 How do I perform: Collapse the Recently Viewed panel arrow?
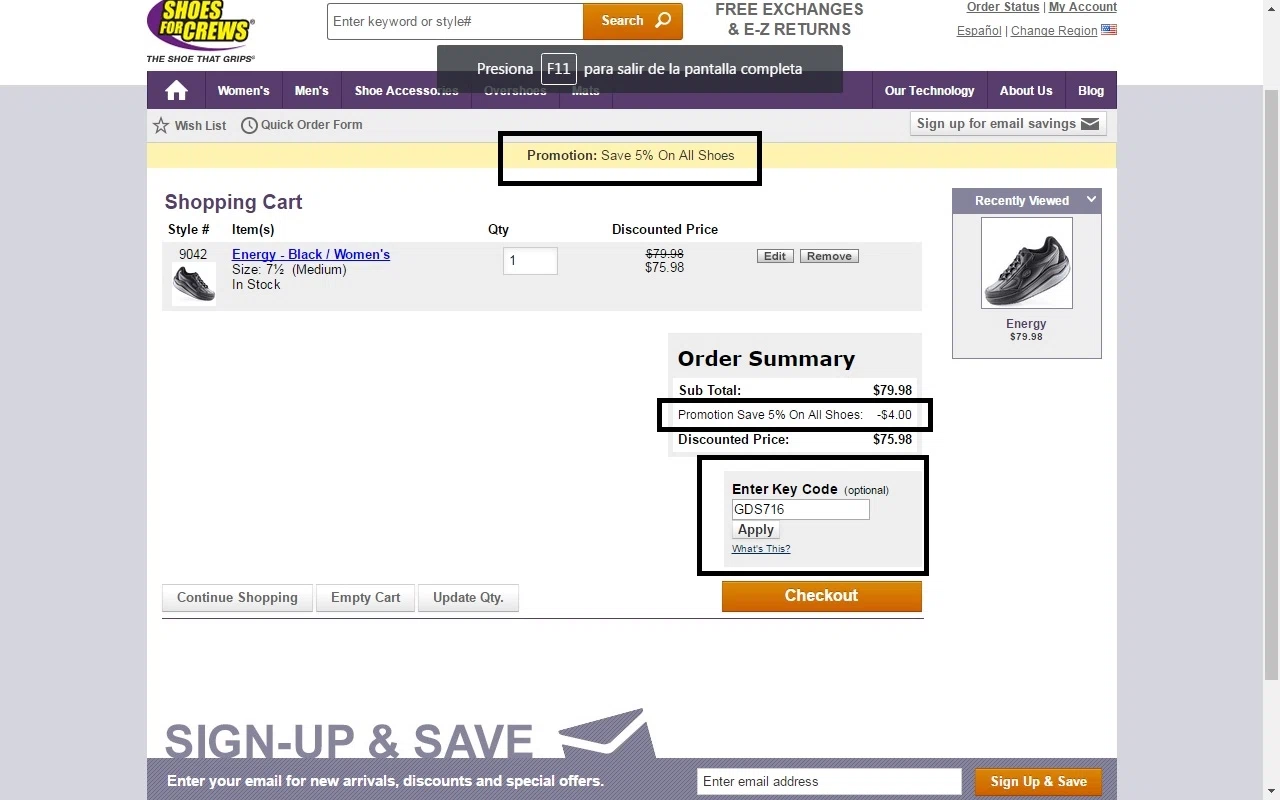tap(1091, 200)
